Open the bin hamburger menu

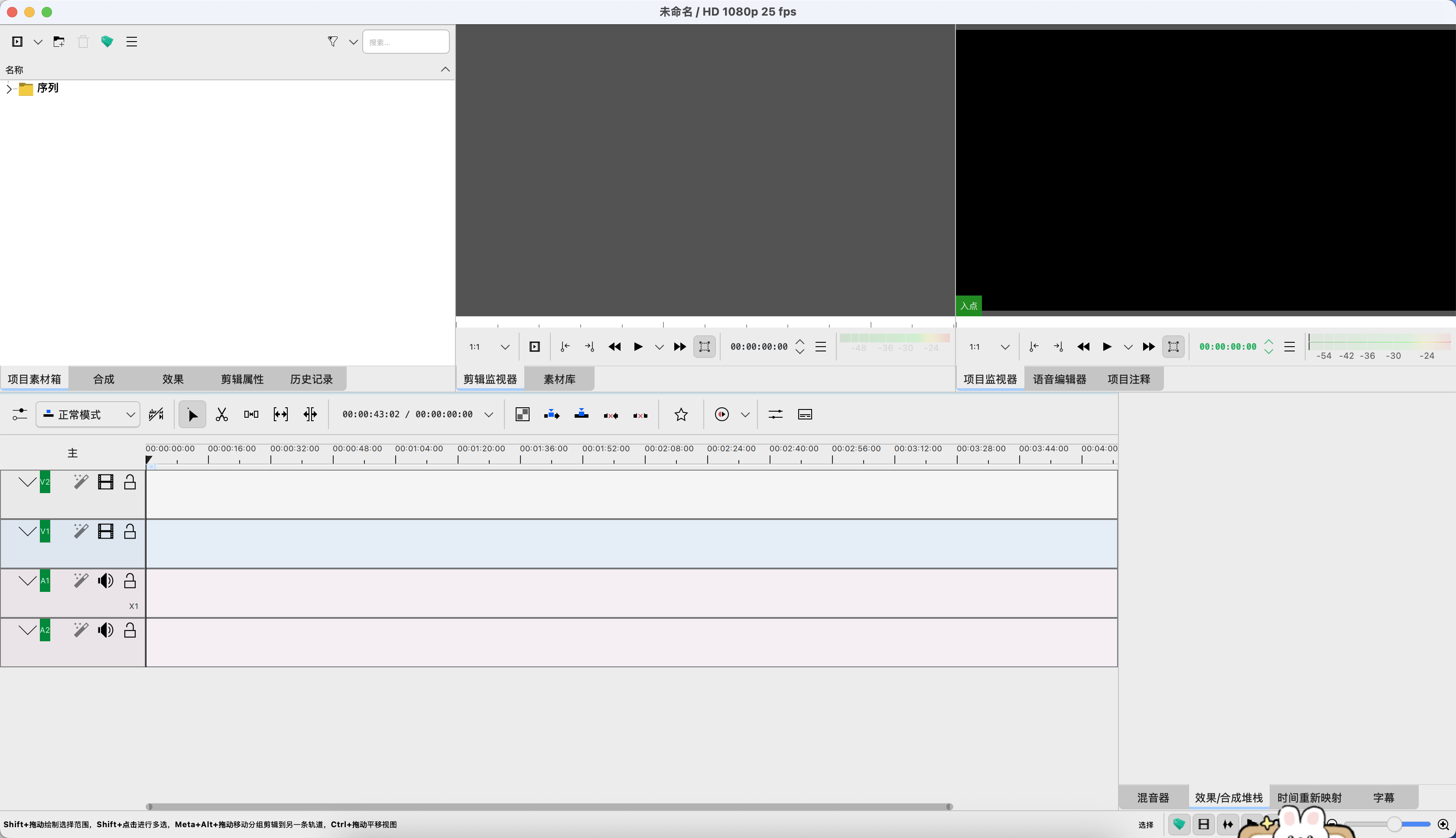[131, 42]
